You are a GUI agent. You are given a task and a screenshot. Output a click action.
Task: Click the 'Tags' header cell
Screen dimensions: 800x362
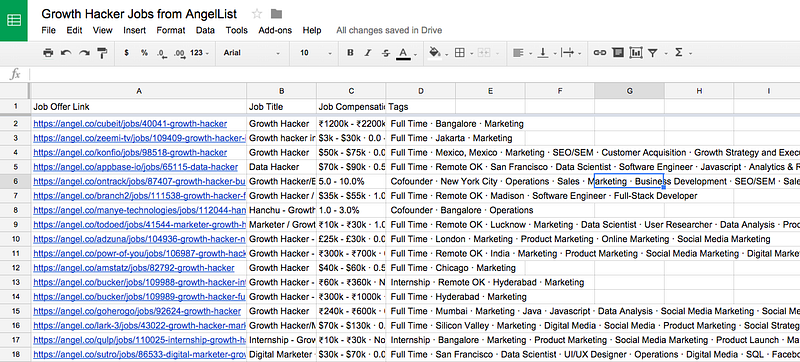421,107
